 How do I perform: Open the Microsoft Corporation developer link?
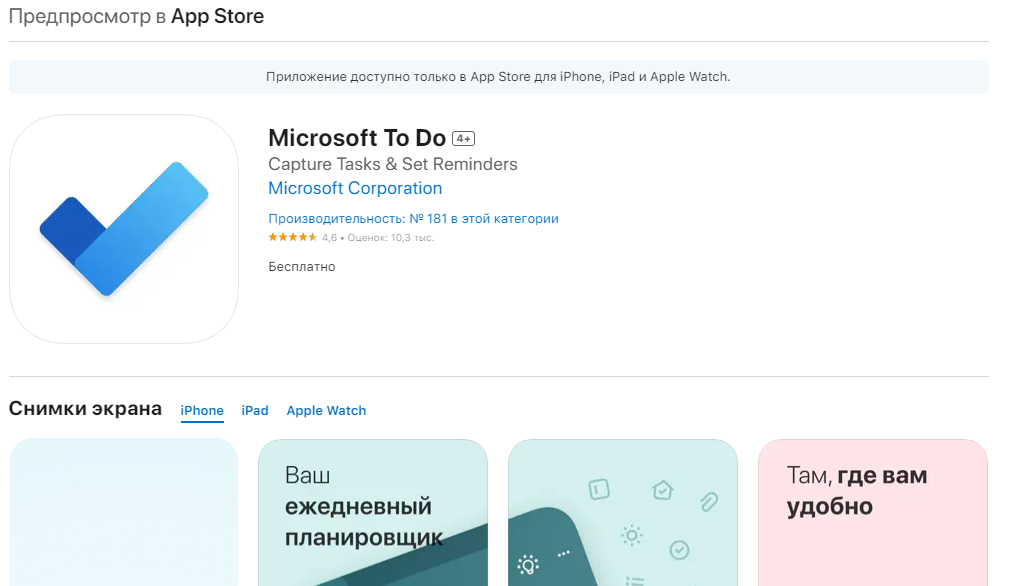tap(354, 188)
